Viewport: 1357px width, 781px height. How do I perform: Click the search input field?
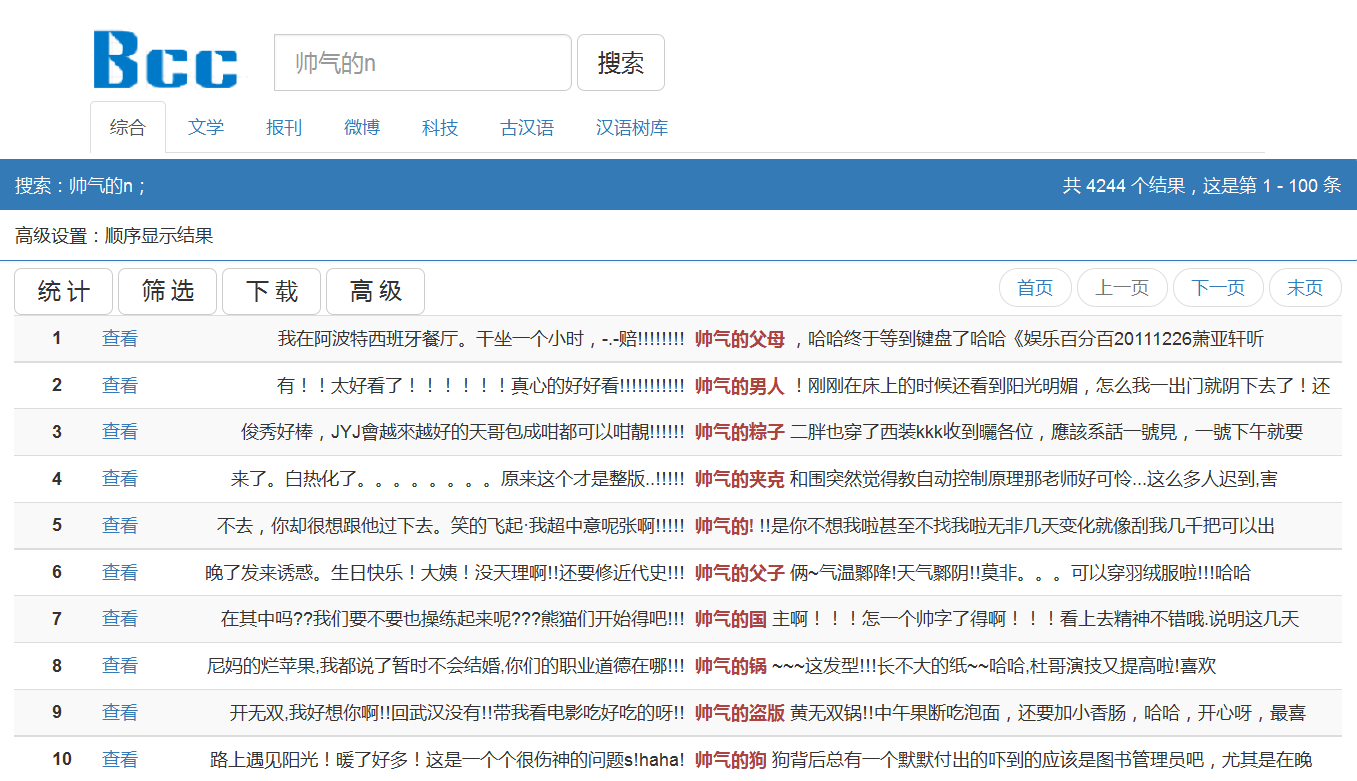422,63
